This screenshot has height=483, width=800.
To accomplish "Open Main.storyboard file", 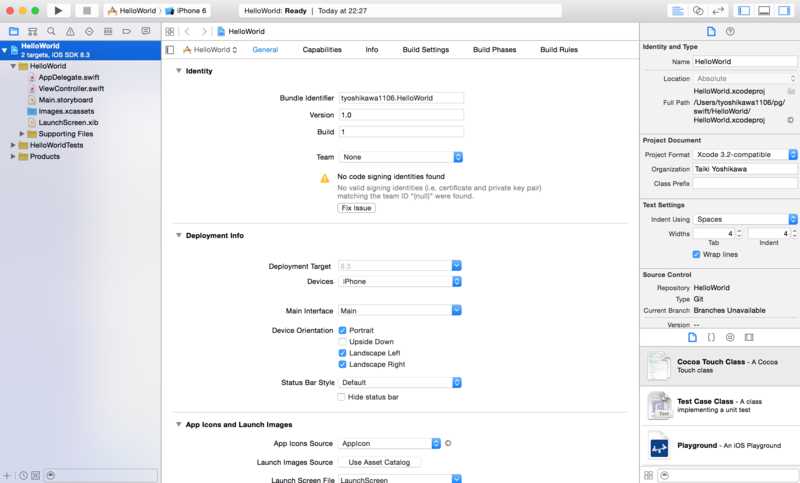I will pos(66,100).
